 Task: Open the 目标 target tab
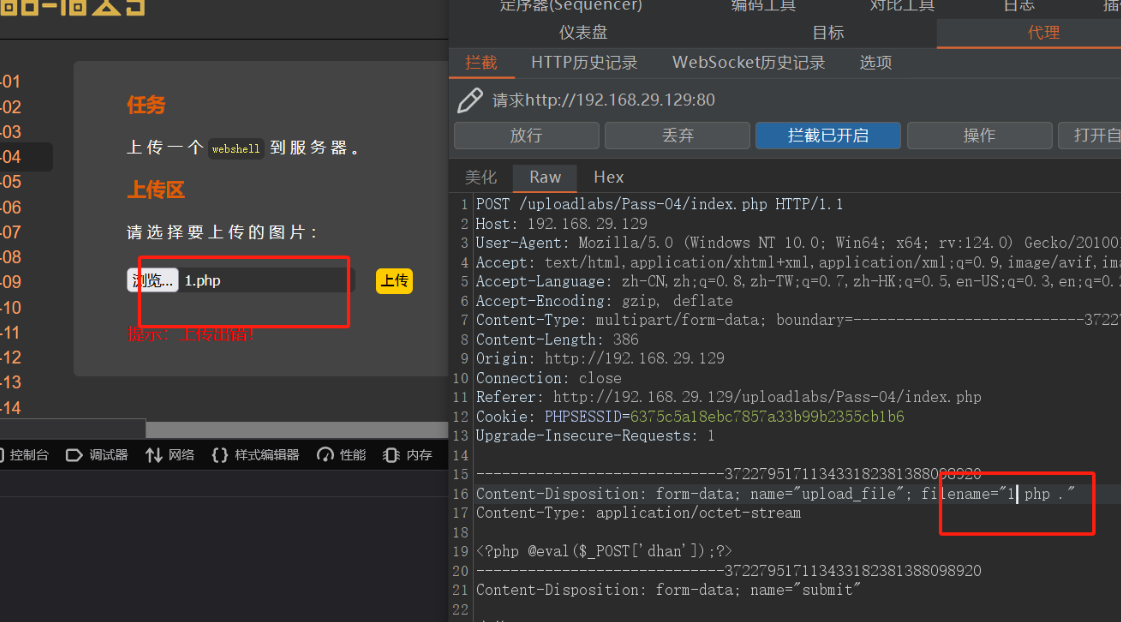coord(828,33)
